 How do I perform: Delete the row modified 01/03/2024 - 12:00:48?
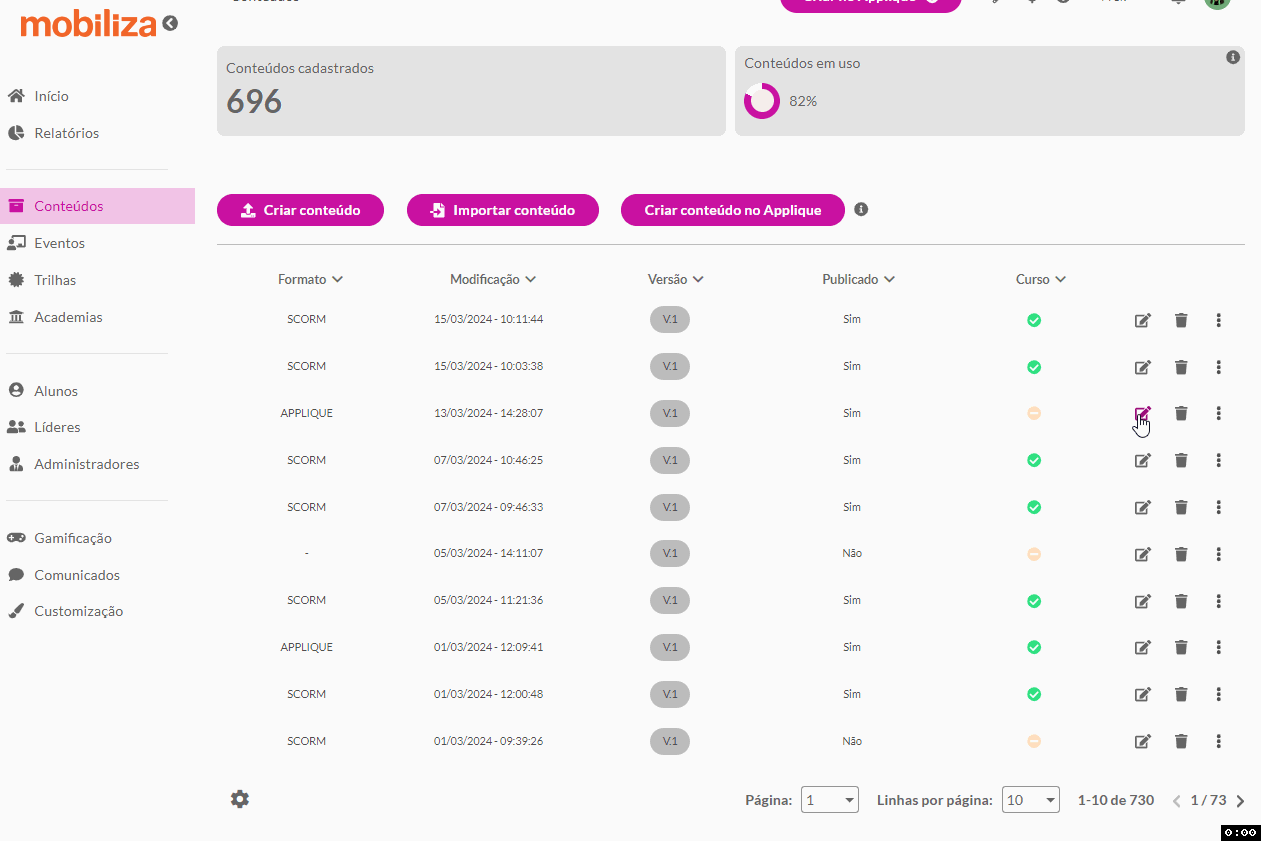pyautogui.click(x=1181, y=694)
